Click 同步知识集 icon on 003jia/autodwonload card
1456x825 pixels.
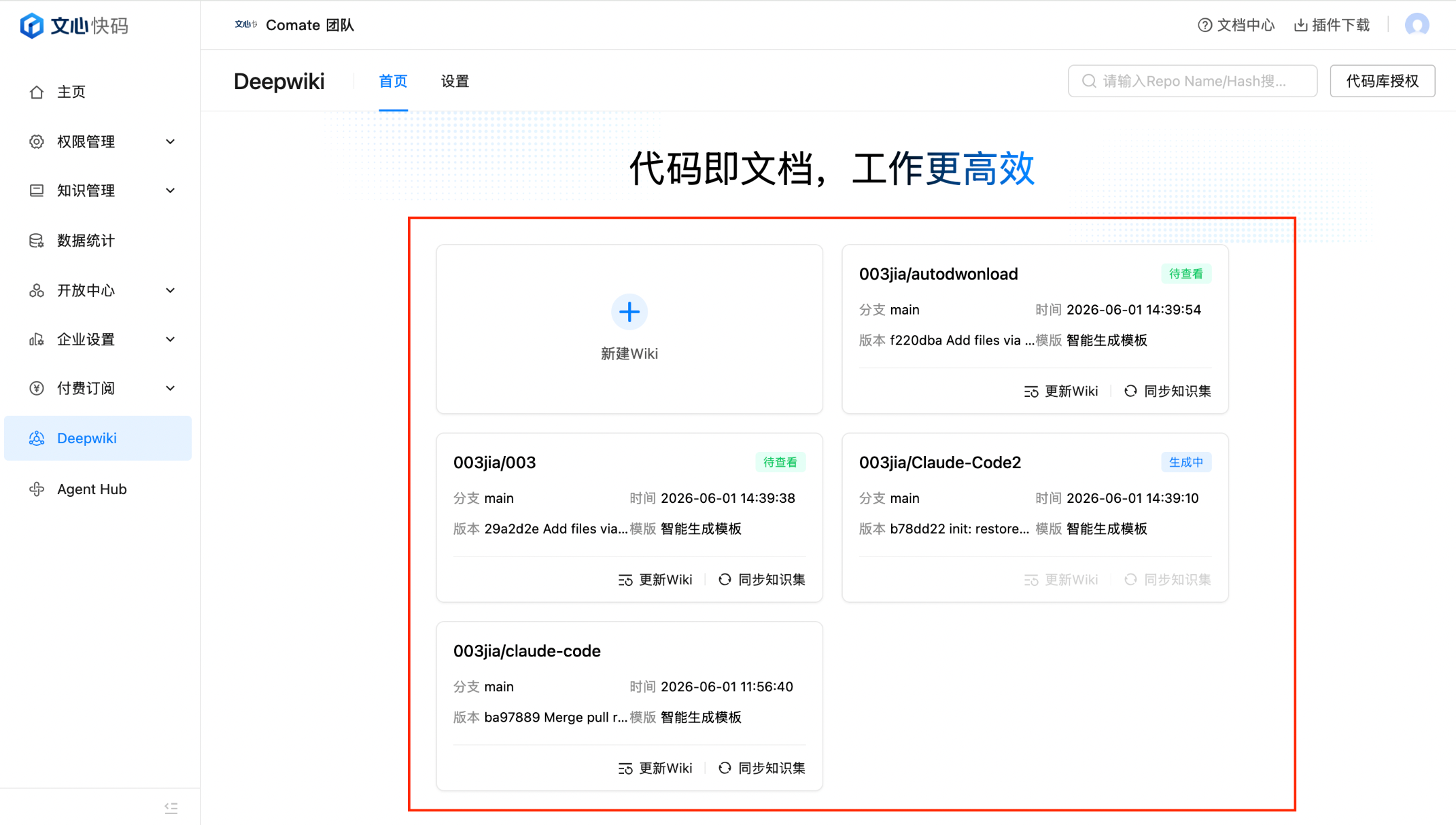click(x=1130, y=391)
